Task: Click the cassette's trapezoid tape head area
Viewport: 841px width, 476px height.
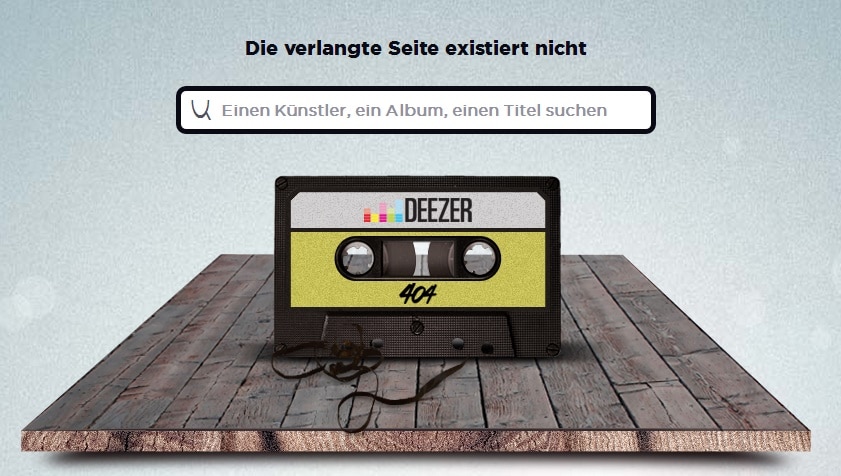Action: [x=417, y=335]
